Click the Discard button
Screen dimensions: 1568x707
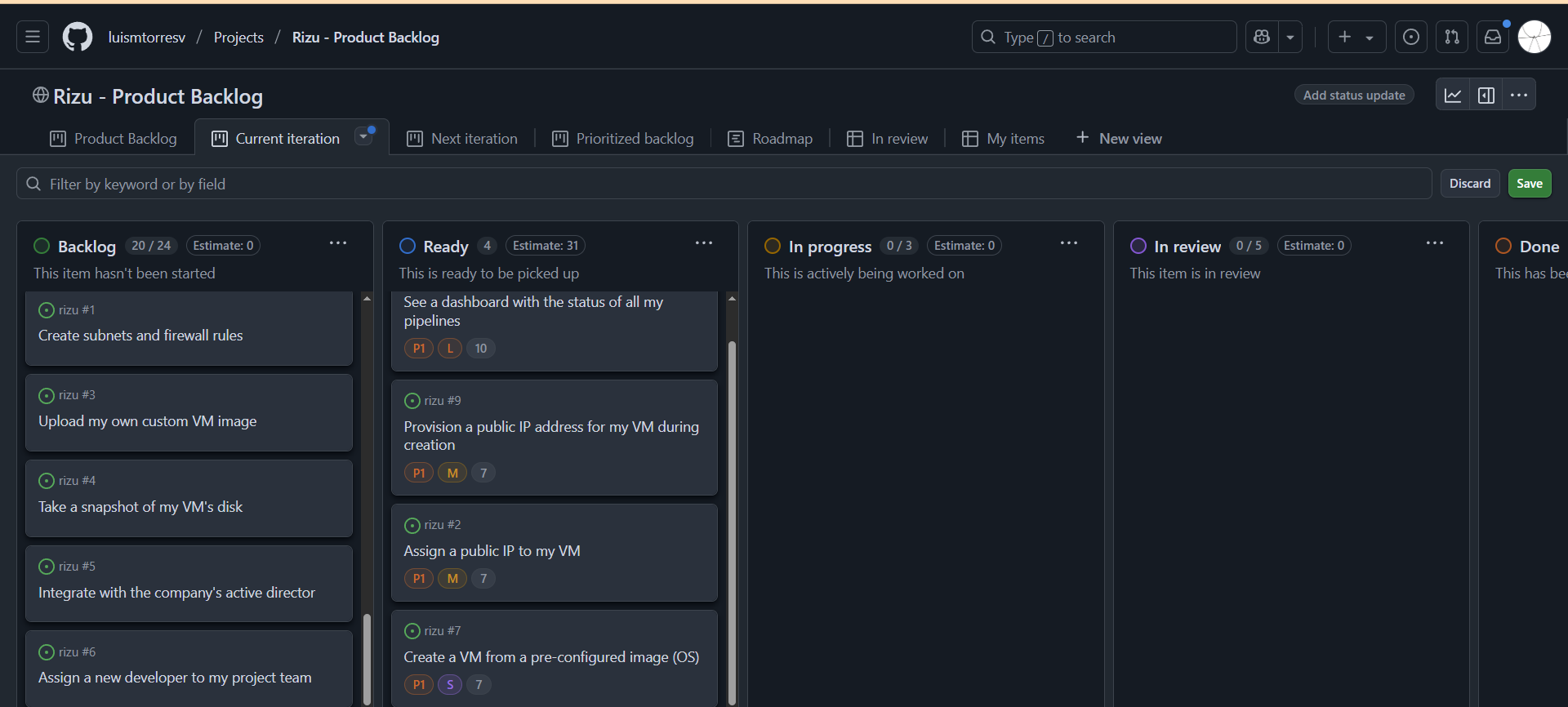pos(1470,184)
